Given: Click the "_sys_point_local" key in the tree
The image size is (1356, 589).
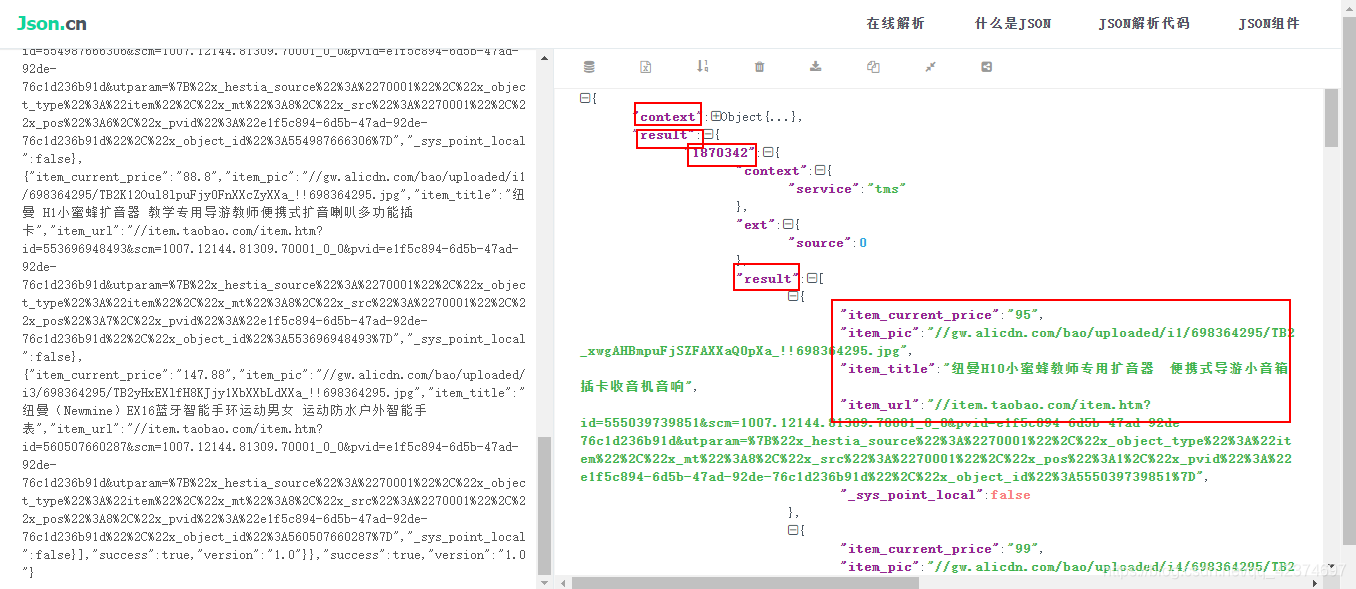Looking at the screenshot, I should [x=912, y=495].
